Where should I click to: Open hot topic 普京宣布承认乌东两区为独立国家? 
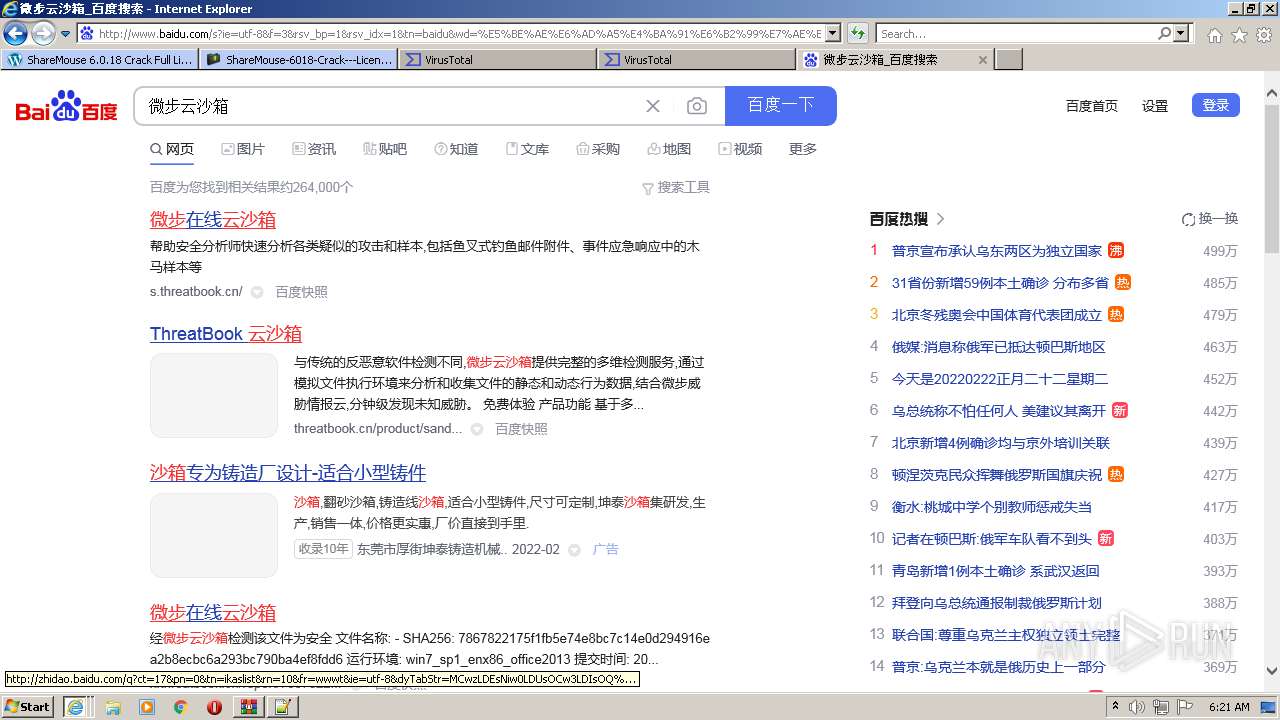[997, 251]
